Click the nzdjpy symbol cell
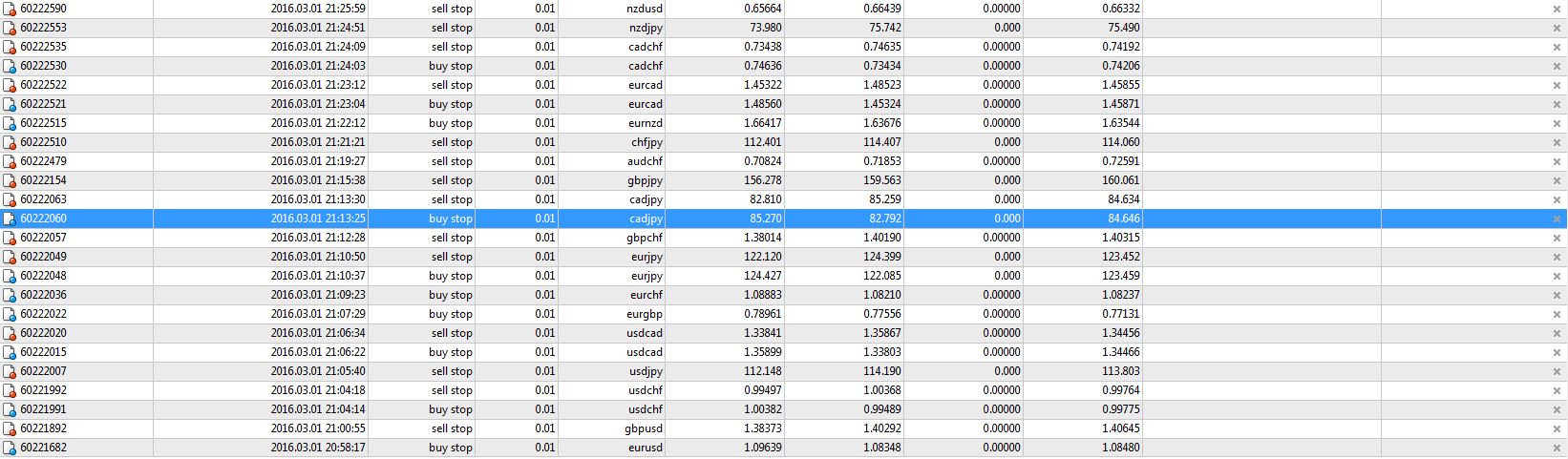1568x459 pixels. tap(646, 28)
